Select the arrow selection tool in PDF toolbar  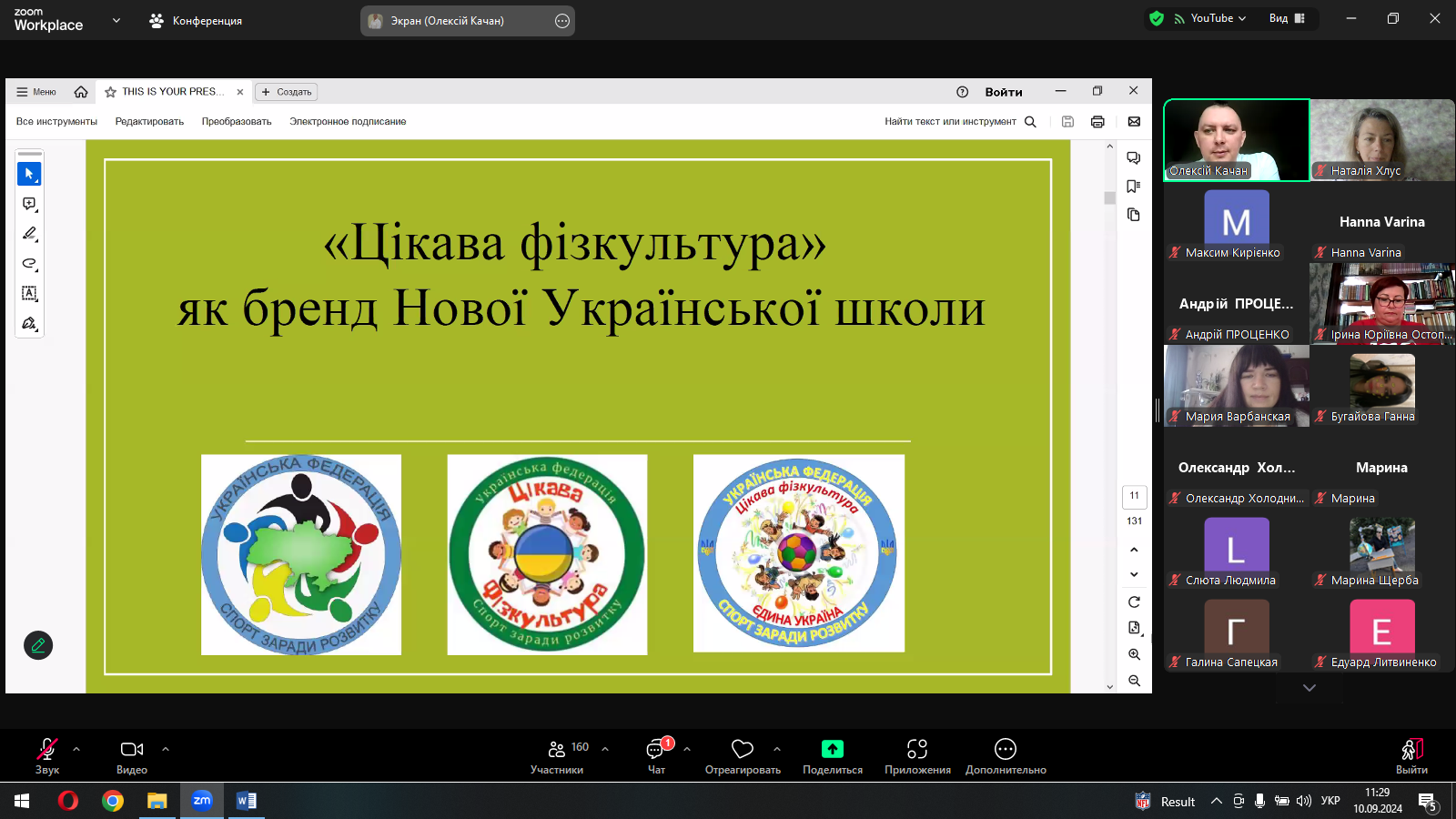(x=29, y=174)
